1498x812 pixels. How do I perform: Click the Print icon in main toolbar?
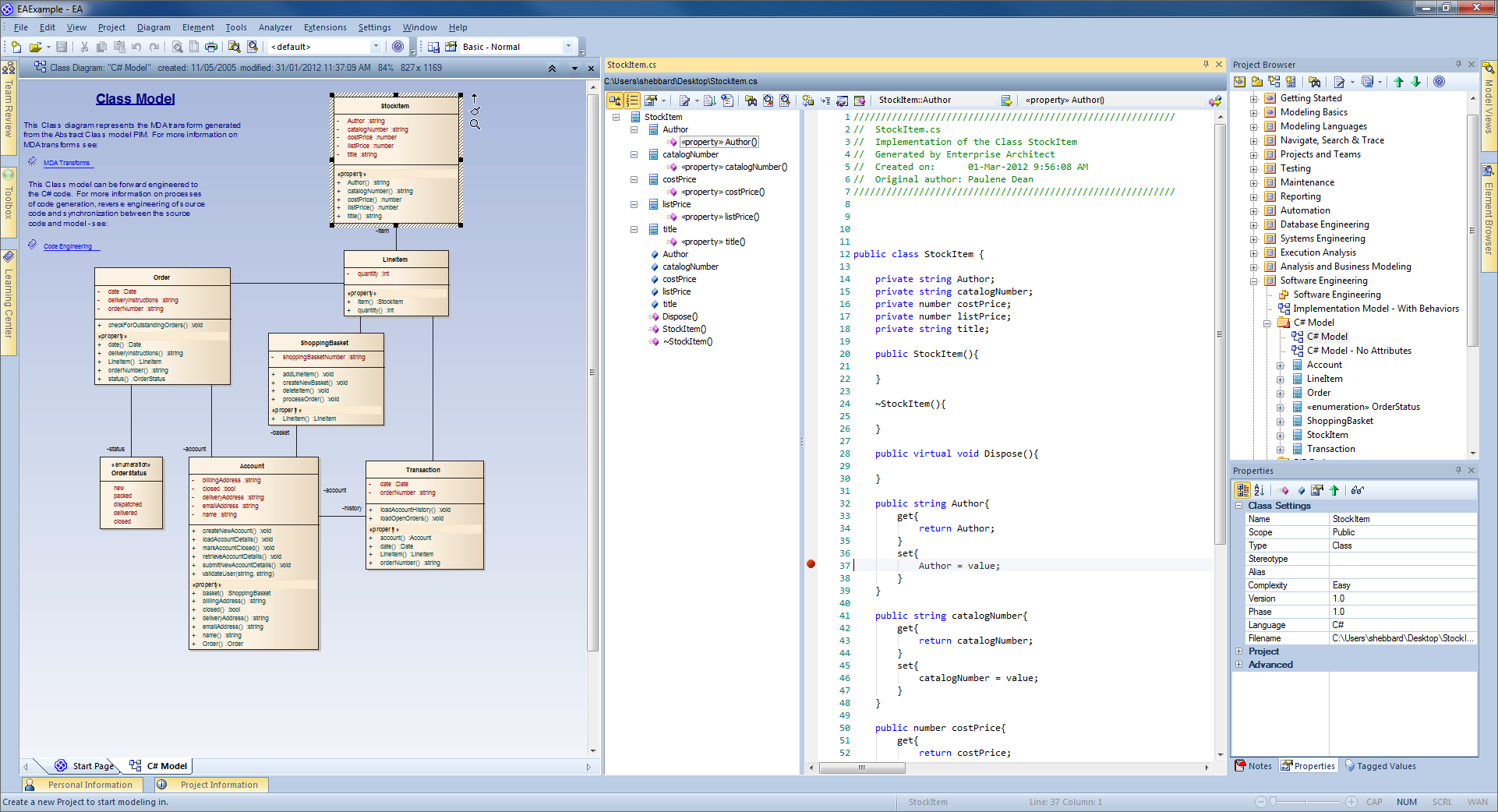pyautogui.click(x=211, y=47)
